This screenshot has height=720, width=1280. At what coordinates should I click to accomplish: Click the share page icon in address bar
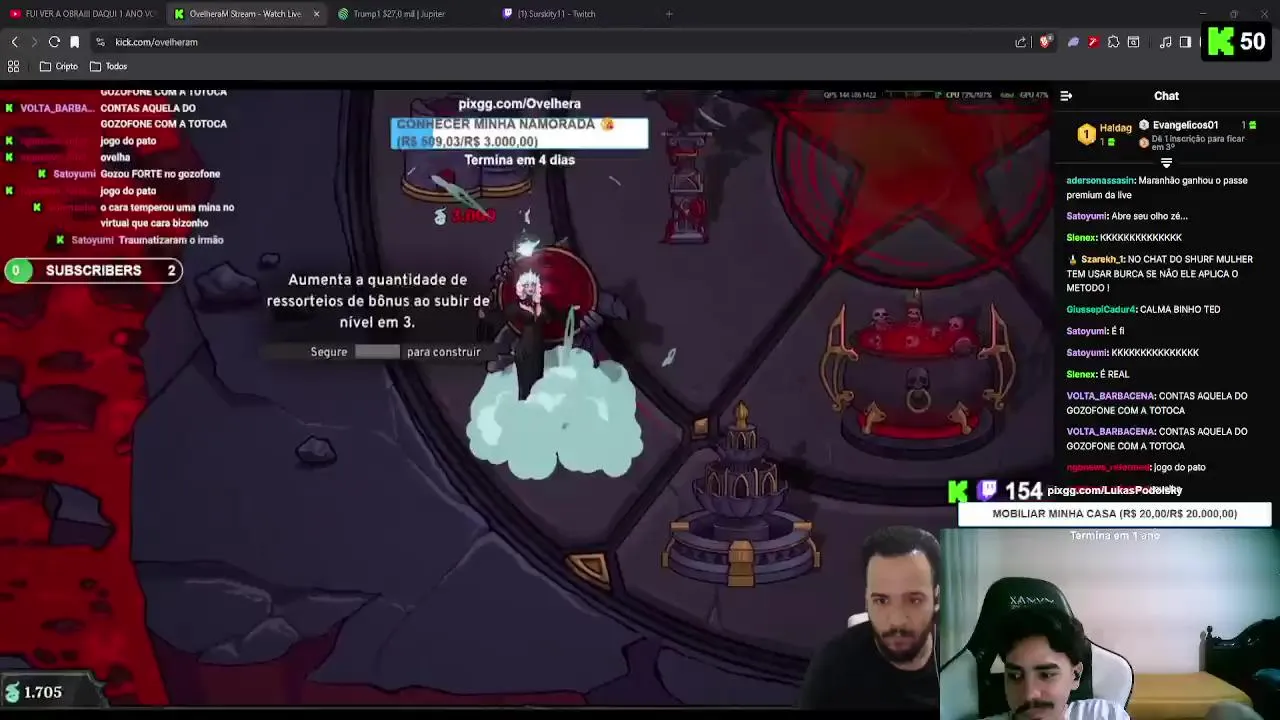click(x=1020, y=42)
